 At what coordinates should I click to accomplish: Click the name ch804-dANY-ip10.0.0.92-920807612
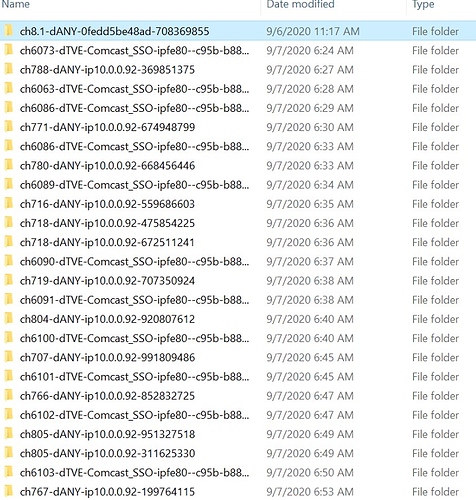107,319
